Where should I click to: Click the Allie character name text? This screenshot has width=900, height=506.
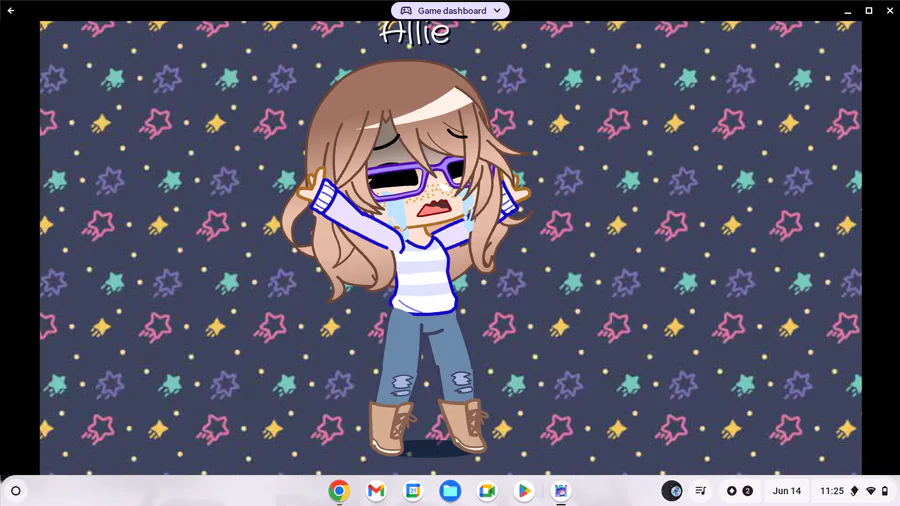[x=415, y=33]
